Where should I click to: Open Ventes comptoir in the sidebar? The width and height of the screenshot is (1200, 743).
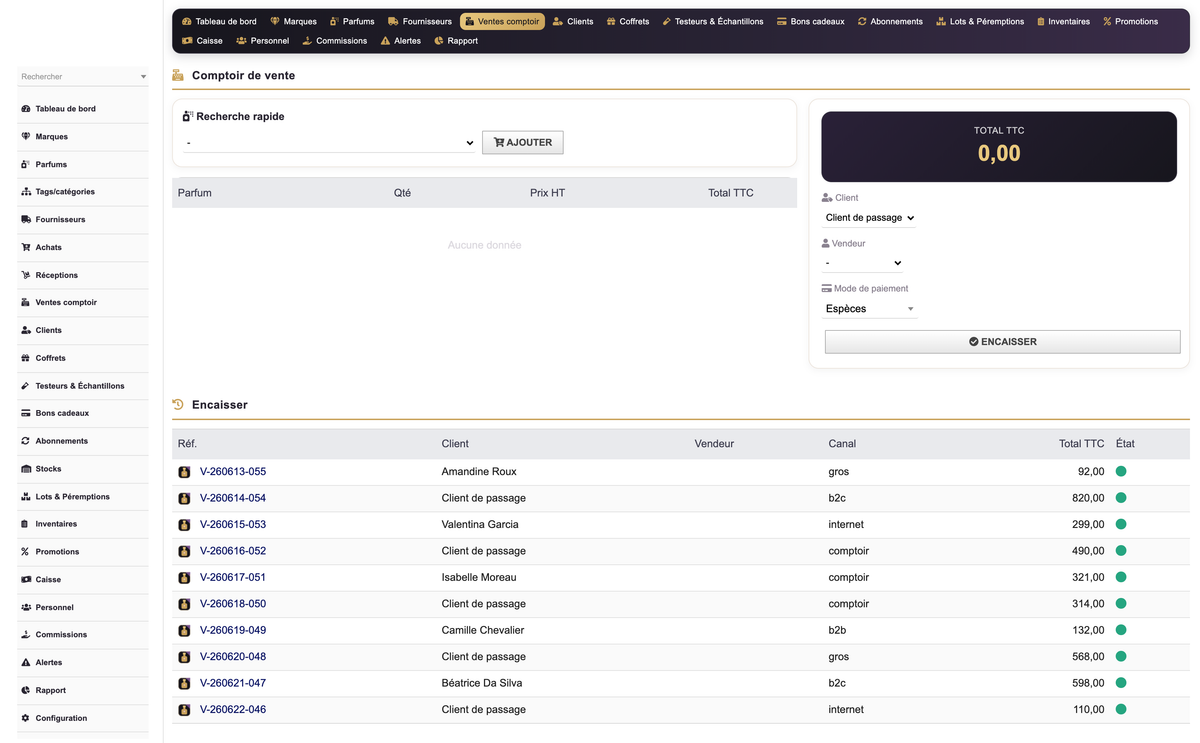click(x=83, y=303)
